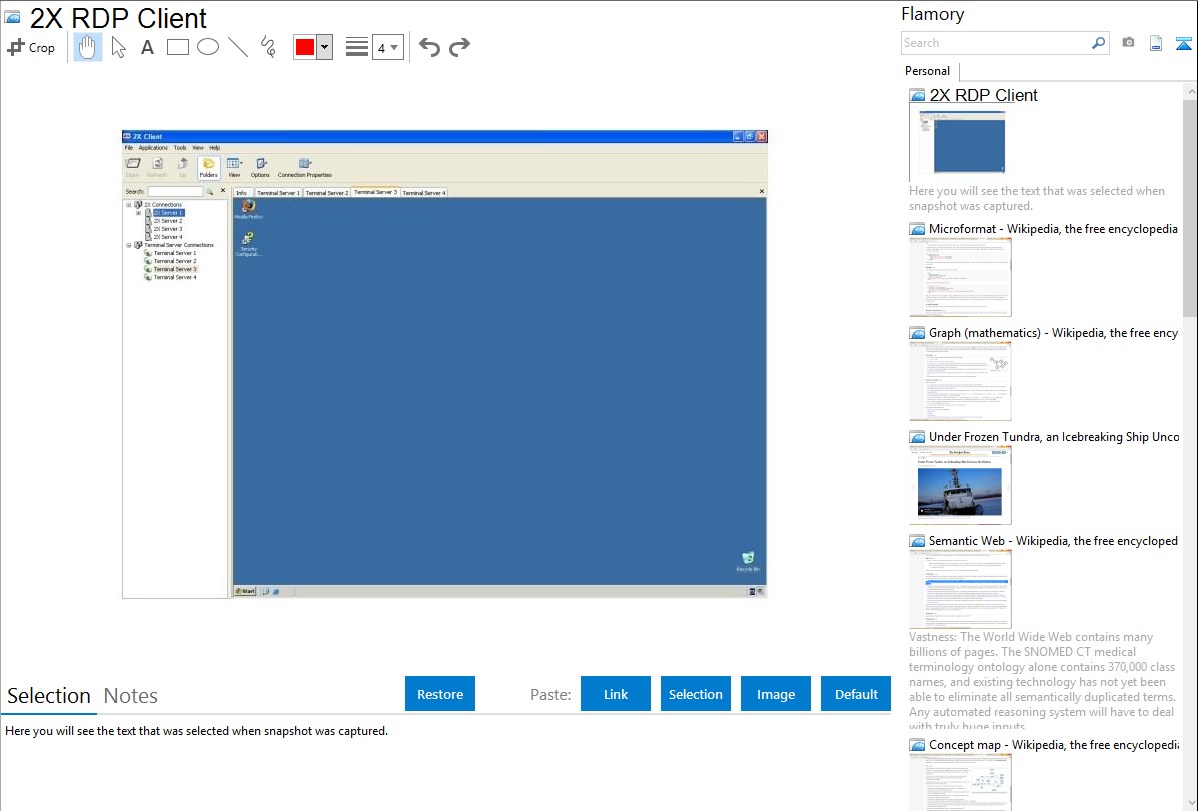The height and width of the screenshot is (811, 1198).
Task: Select the icebreaking ship thumbnail
Action: pos(960,485)
